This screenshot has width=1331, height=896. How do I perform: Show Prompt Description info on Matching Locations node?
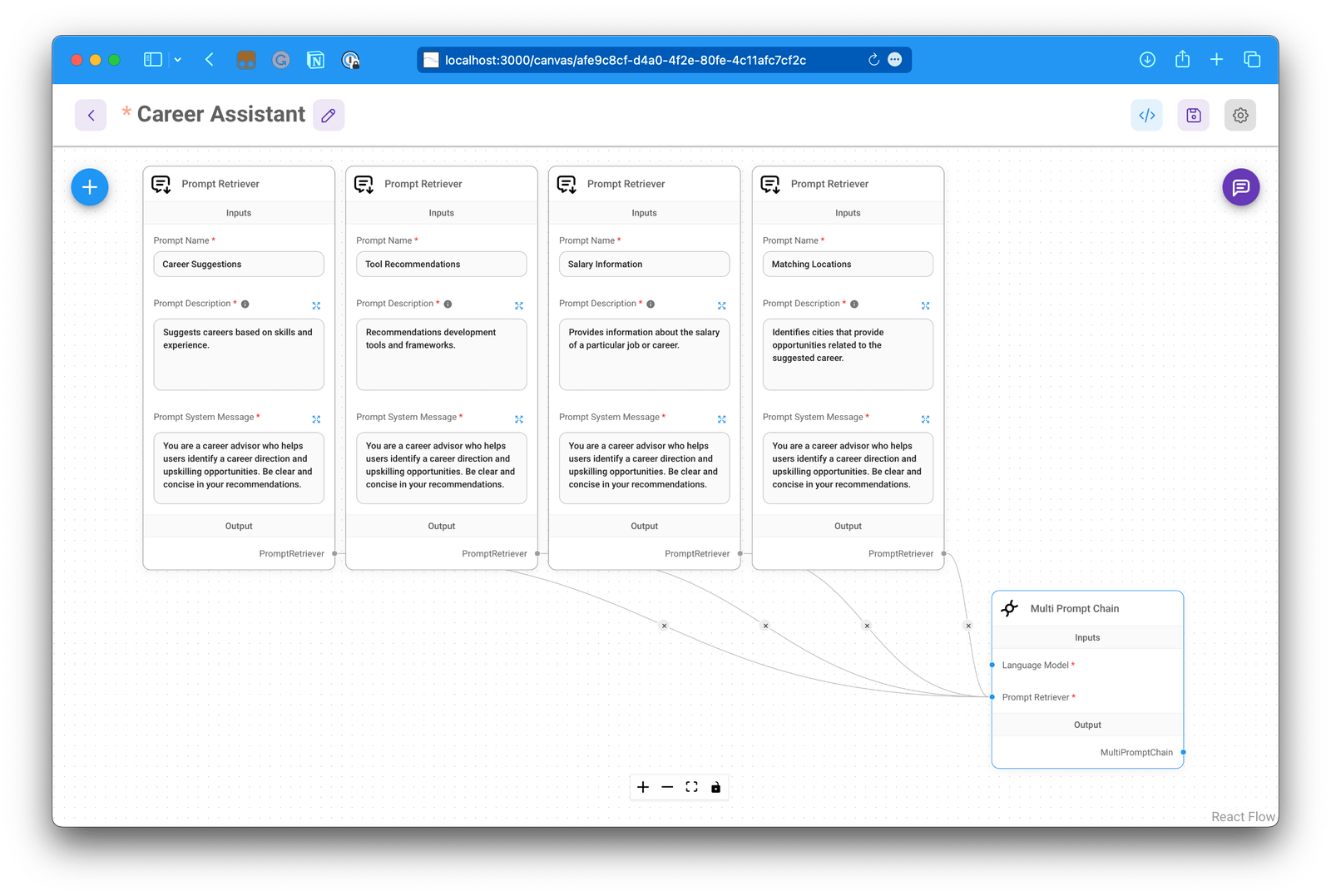click(x=854, y=304)
